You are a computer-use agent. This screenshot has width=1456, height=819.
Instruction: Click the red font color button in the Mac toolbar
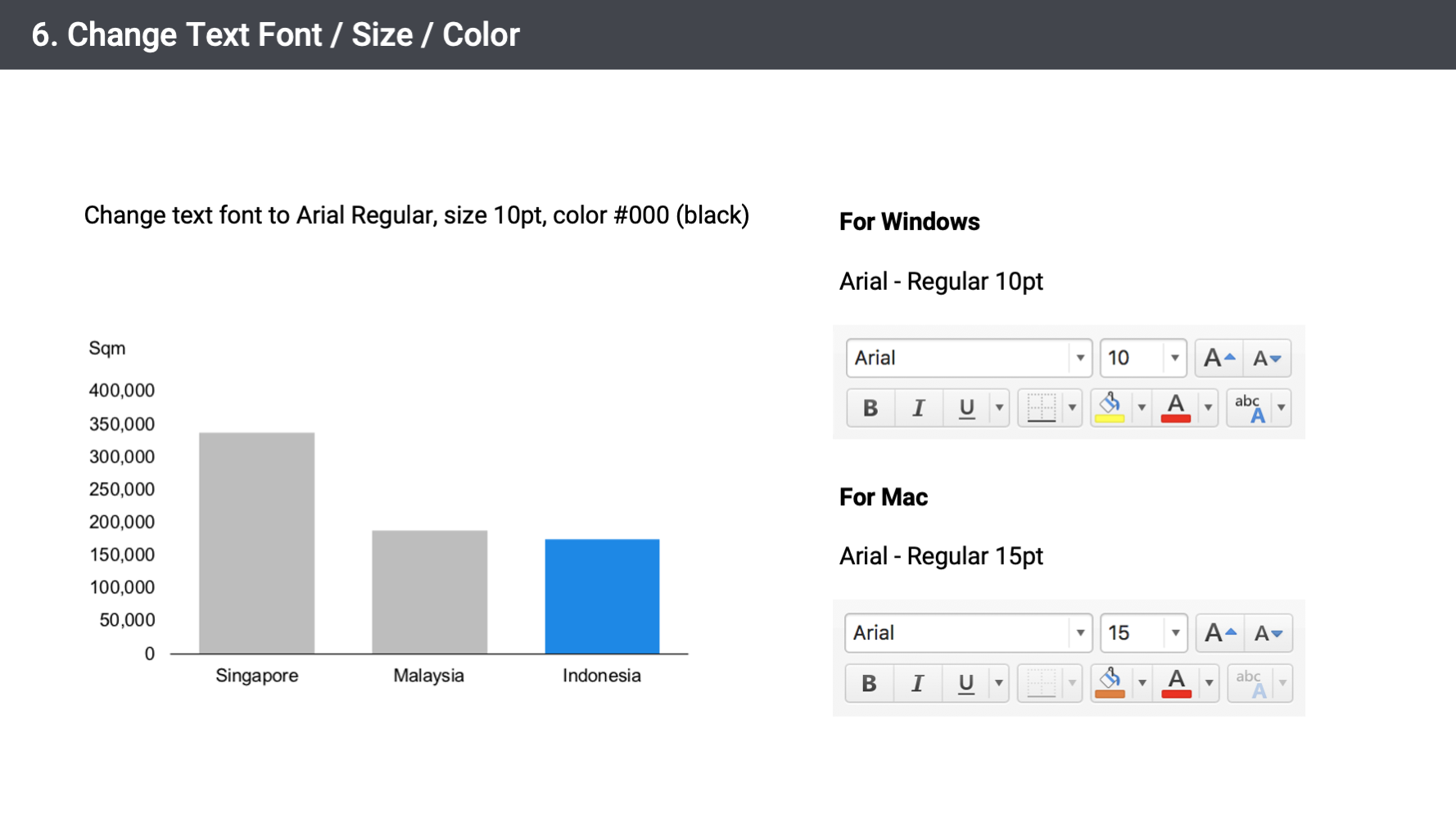tap(1176, 682)
